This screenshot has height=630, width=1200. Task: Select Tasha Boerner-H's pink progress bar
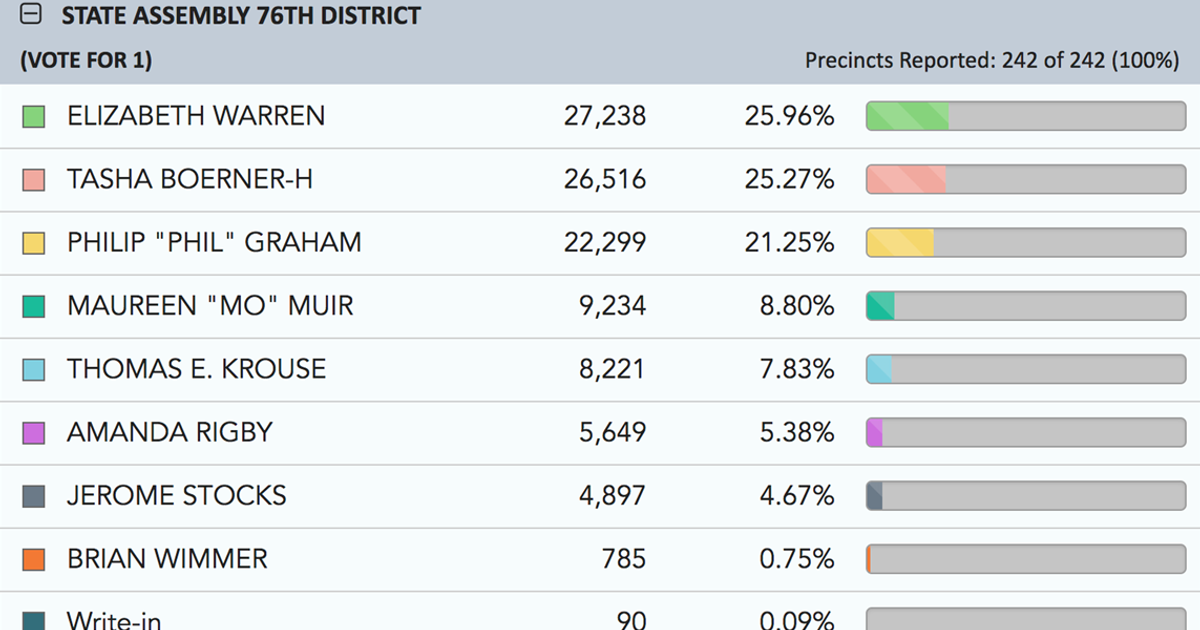[1025, 179]
